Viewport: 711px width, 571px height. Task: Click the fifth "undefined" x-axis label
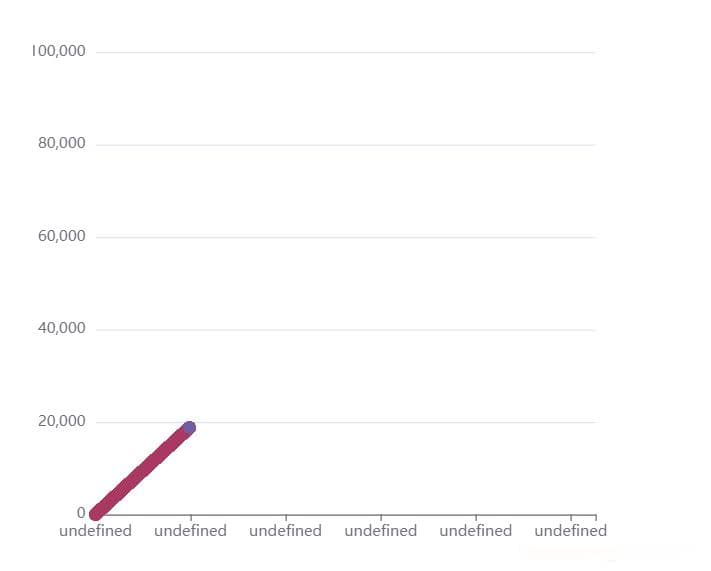click(x=476, y=531)
